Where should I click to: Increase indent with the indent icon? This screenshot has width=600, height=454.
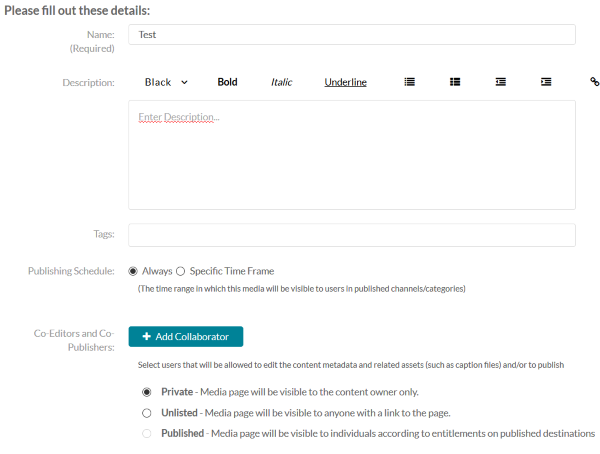546,82
